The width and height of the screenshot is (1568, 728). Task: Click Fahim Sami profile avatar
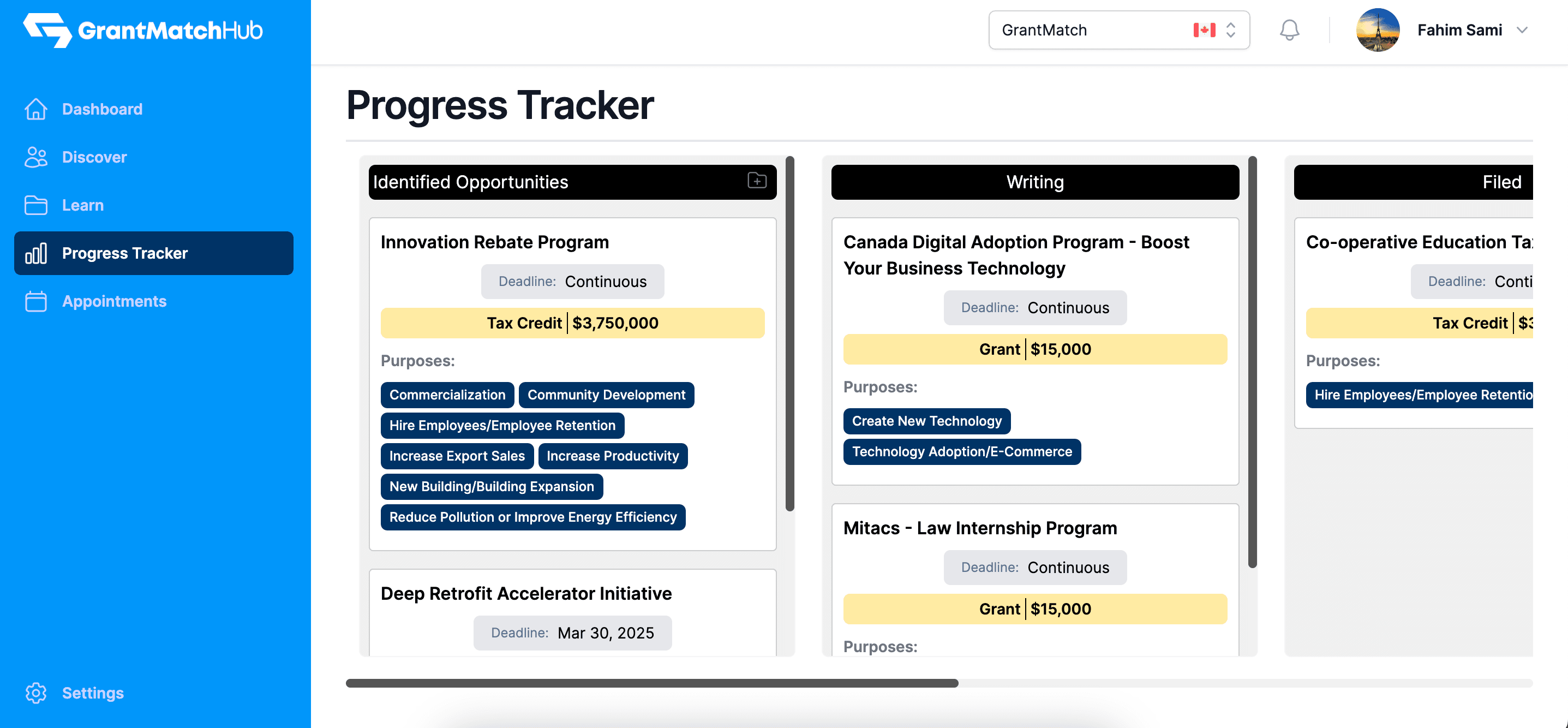(x=1378, y=30)
